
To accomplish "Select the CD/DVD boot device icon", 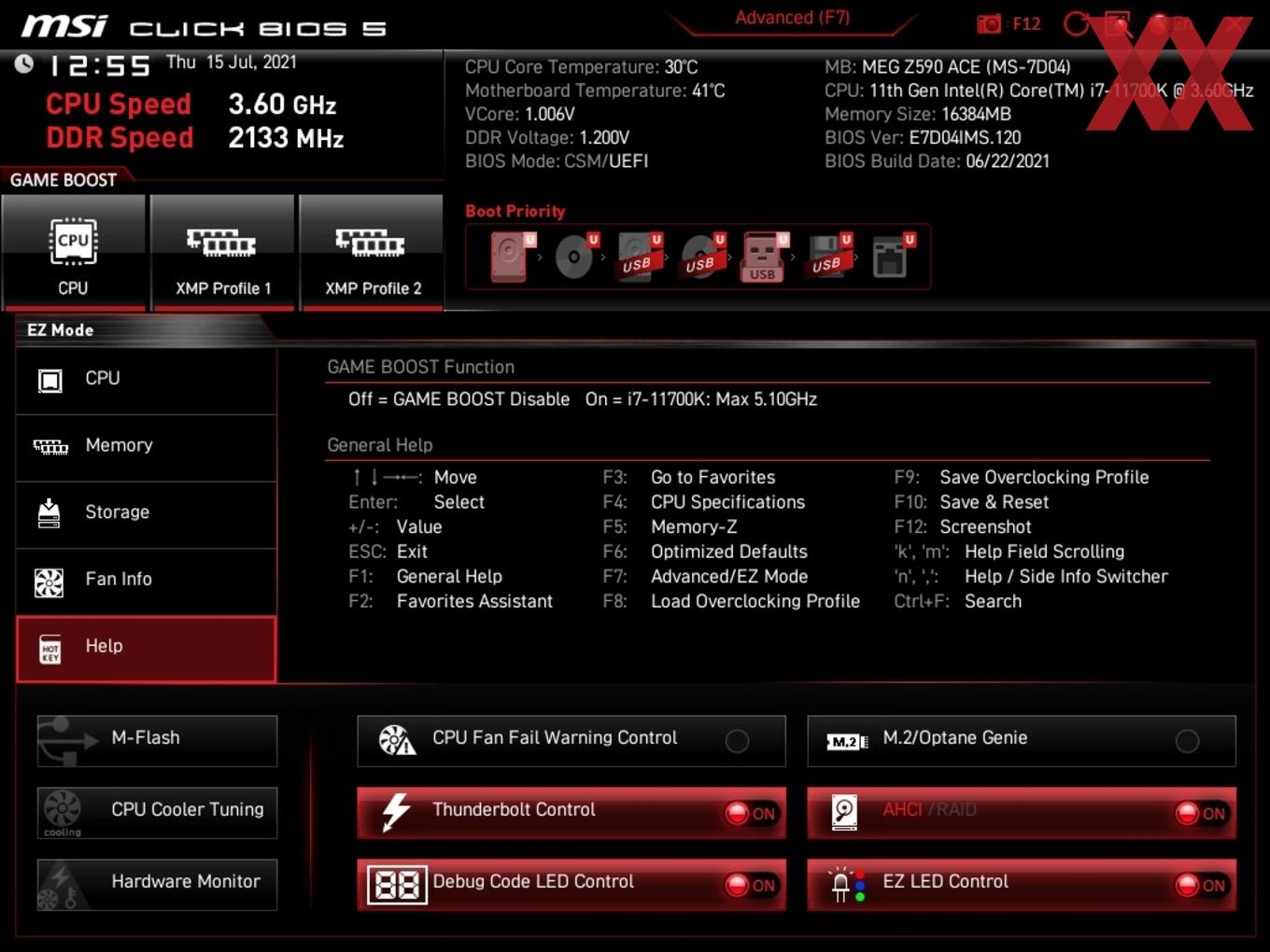I will tap(575, 257).
